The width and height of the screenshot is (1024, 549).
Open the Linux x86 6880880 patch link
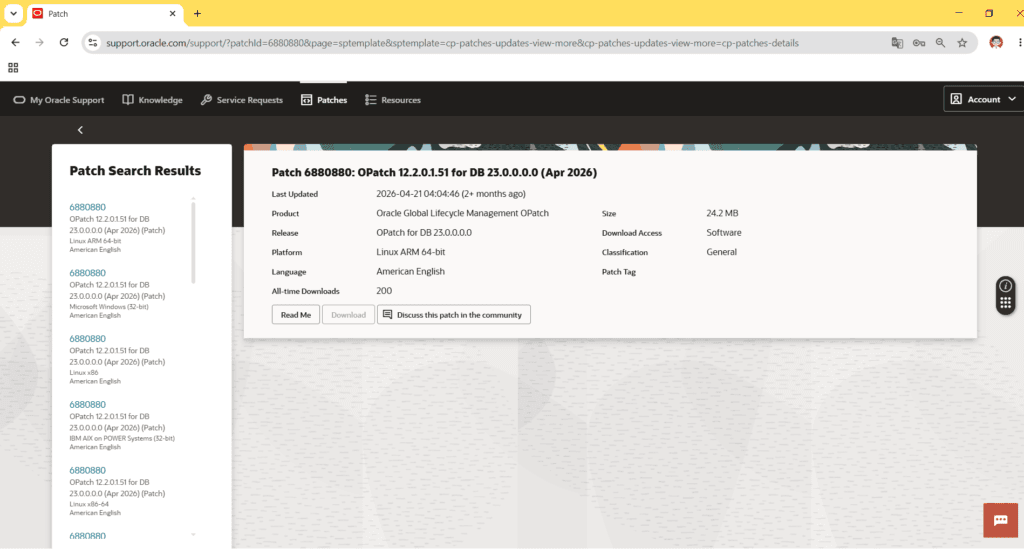click(x=88, y=339)
